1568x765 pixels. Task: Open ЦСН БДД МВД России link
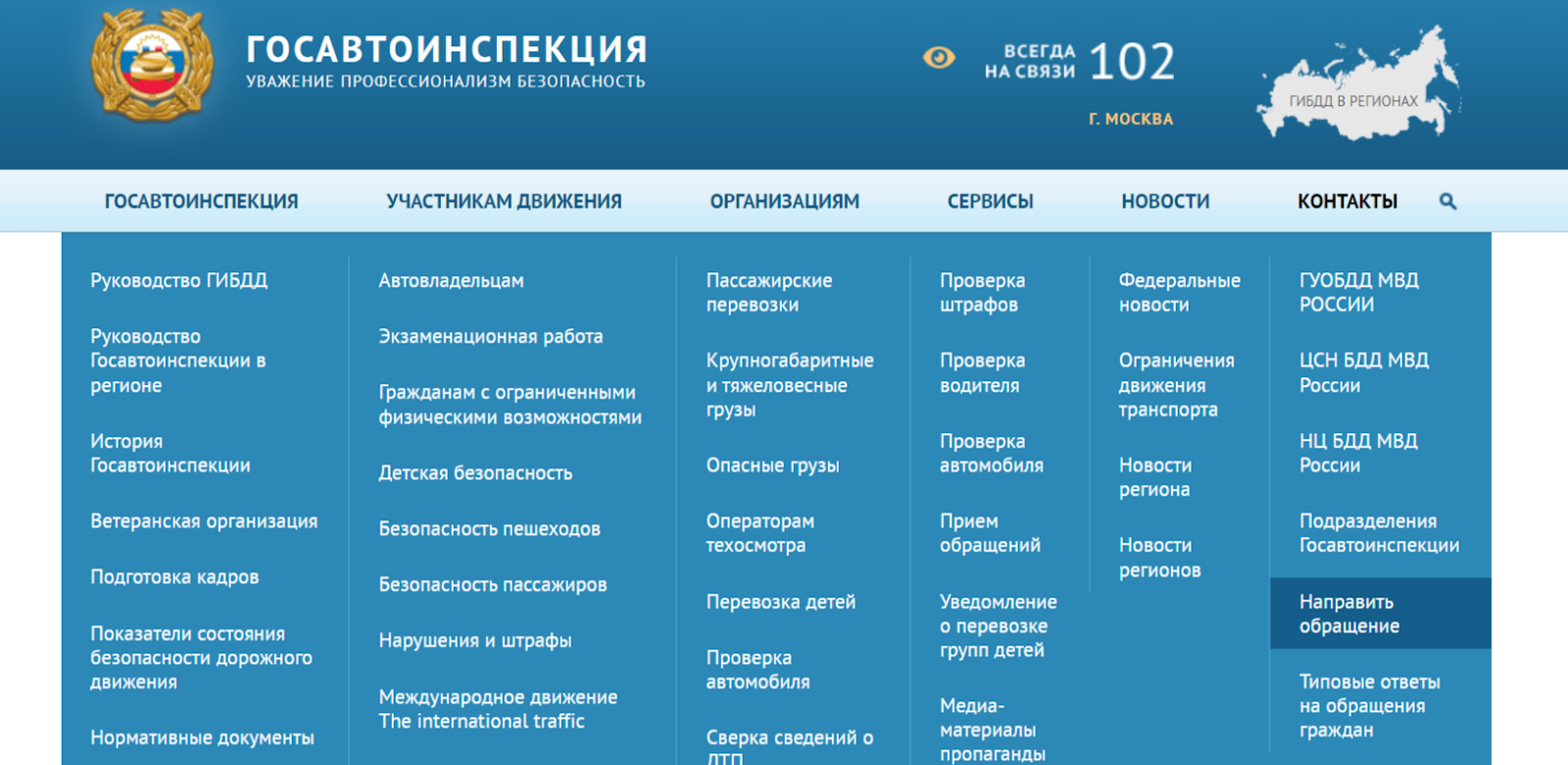[1364, 373]
